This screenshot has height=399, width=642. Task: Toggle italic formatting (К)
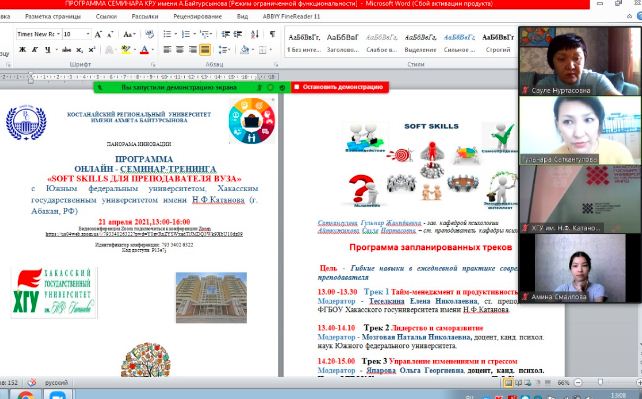[35, 50]
